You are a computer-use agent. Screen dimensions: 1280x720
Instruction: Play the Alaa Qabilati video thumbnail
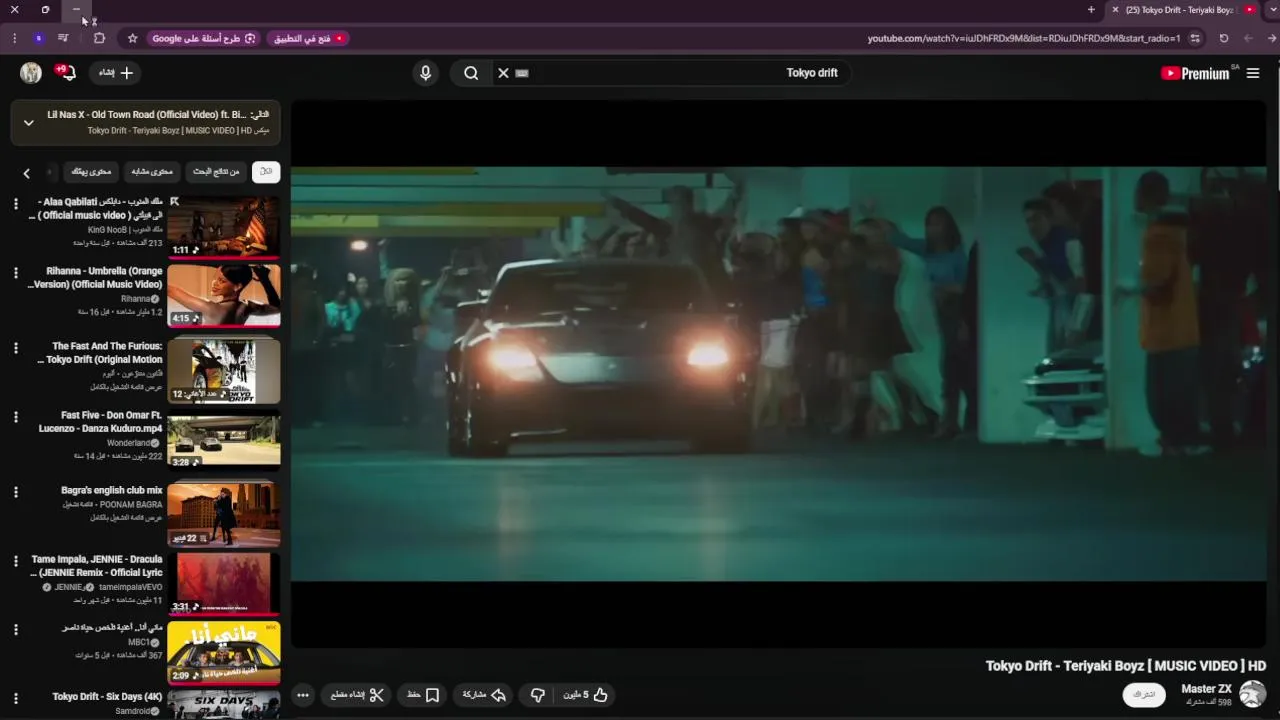tap(224, 226)
